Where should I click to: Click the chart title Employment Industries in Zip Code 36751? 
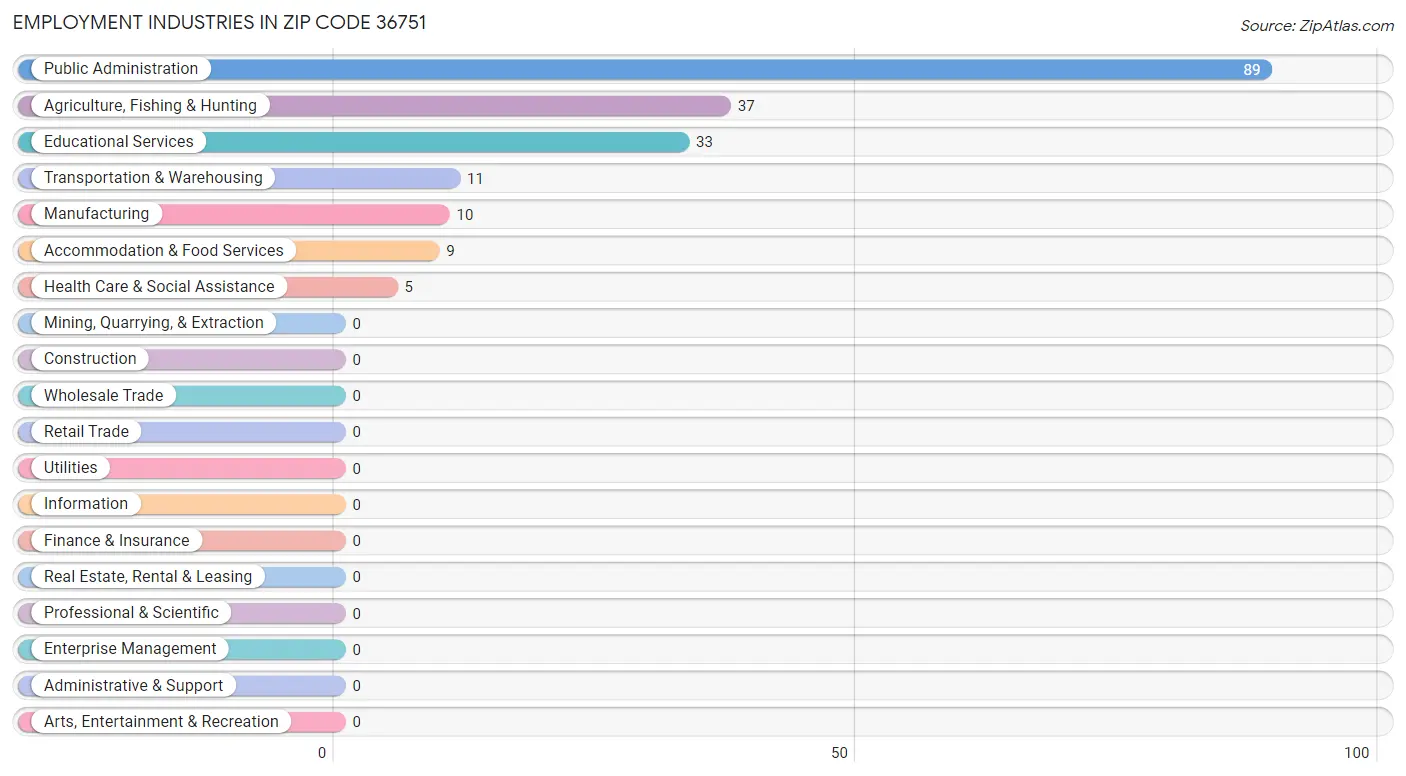[x=220, y=22]
